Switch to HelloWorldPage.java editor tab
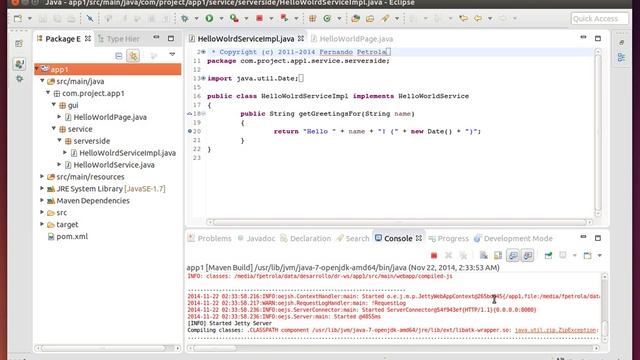Image resolution: width=640 pixels, height=360 pixels. pos(352,39)
